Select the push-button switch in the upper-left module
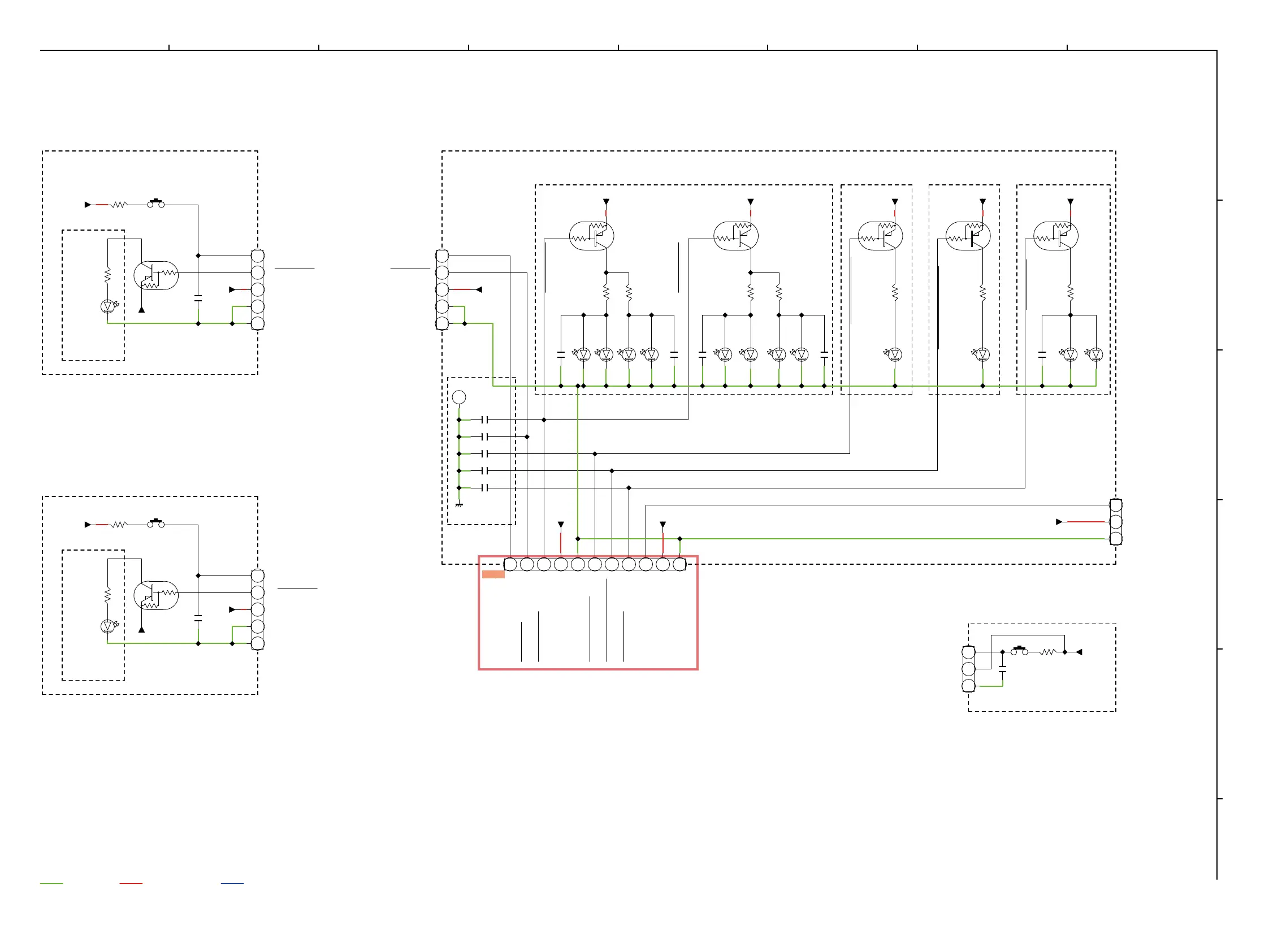 pyautogui.click(x=155, y=203)
